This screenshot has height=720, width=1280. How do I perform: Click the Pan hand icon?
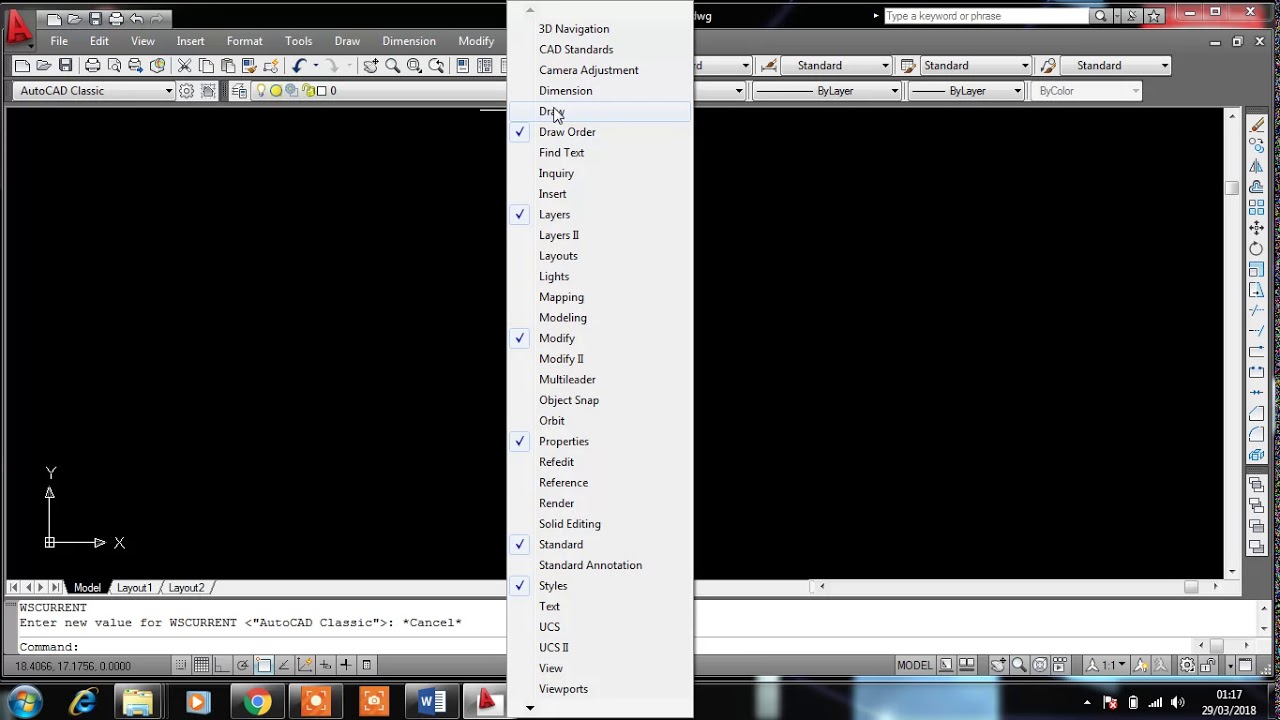click(370, 65)
